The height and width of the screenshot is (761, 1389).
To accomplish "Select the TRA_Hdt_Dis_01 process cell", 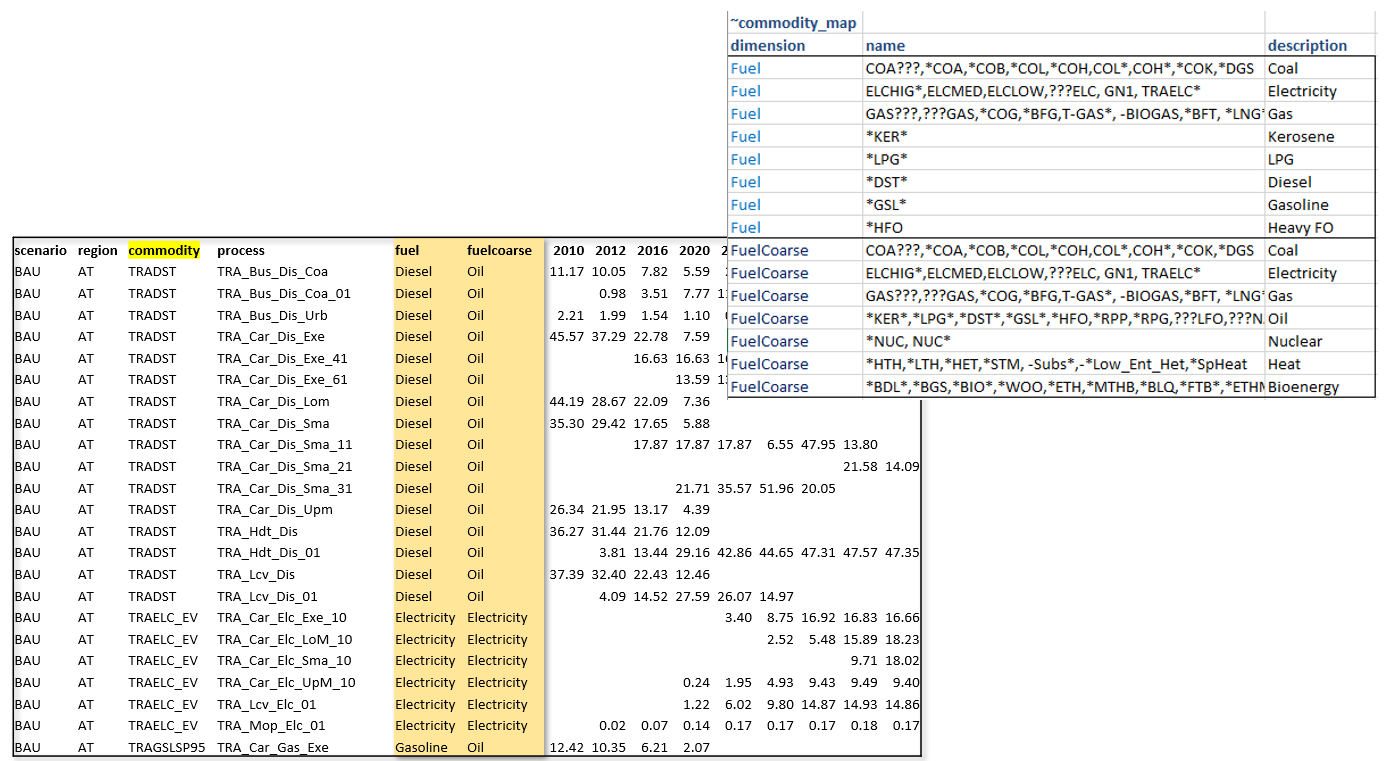I will tap(268, 552).
